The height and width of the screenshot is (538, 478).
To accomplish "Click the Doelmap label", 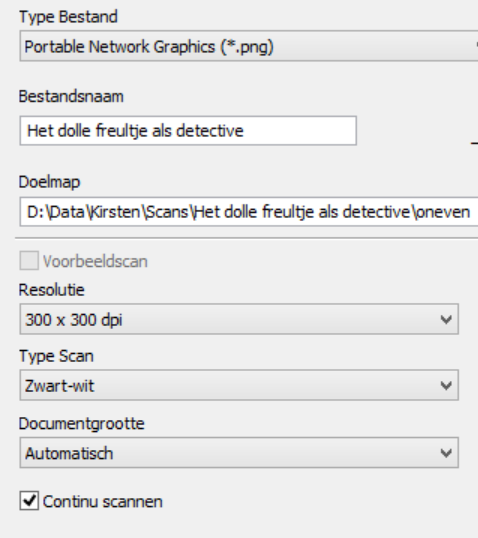I will click(49, 182).
